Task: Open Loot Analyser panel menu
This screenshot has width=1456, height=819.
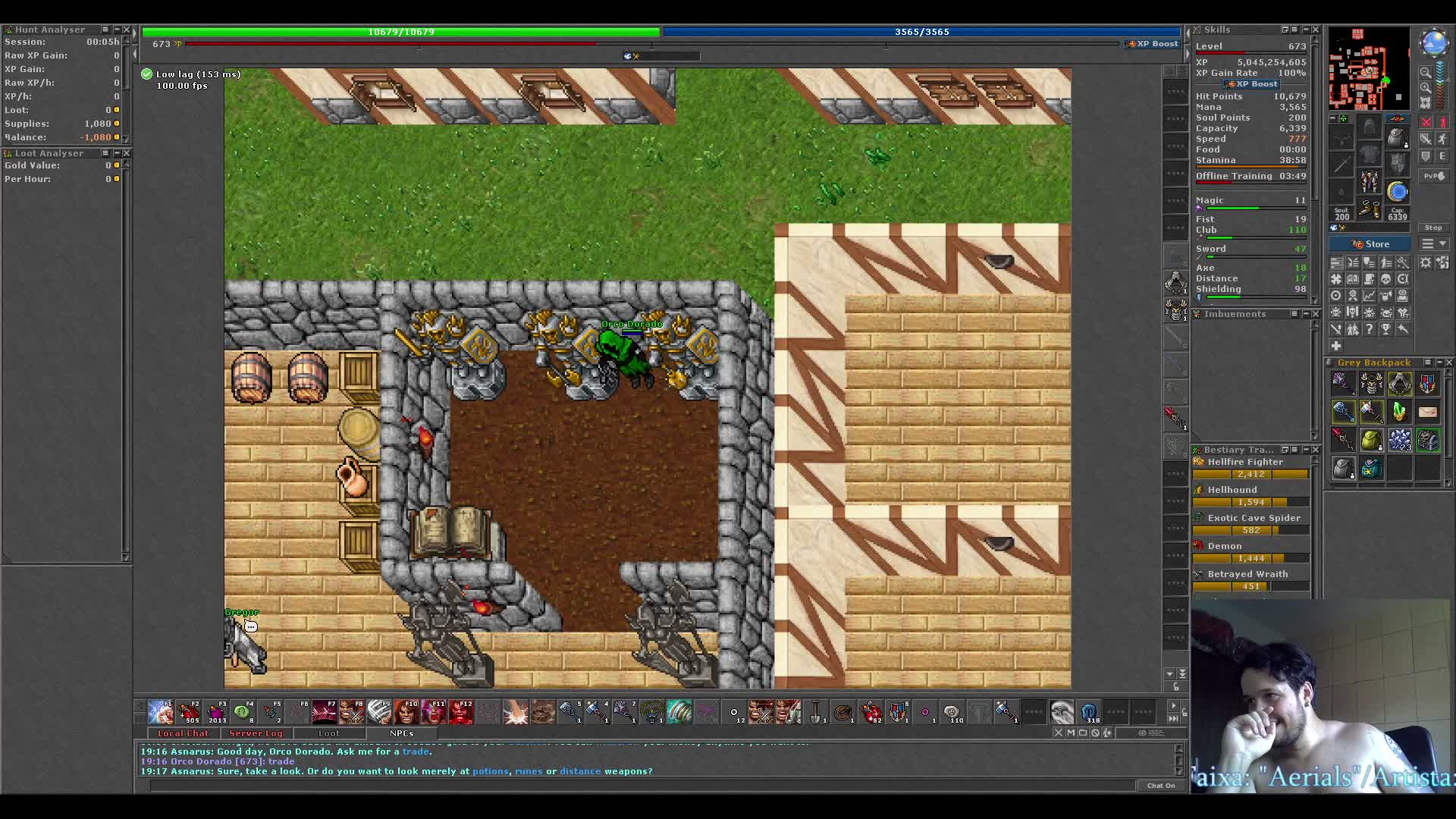Action: tap(105, 152)
